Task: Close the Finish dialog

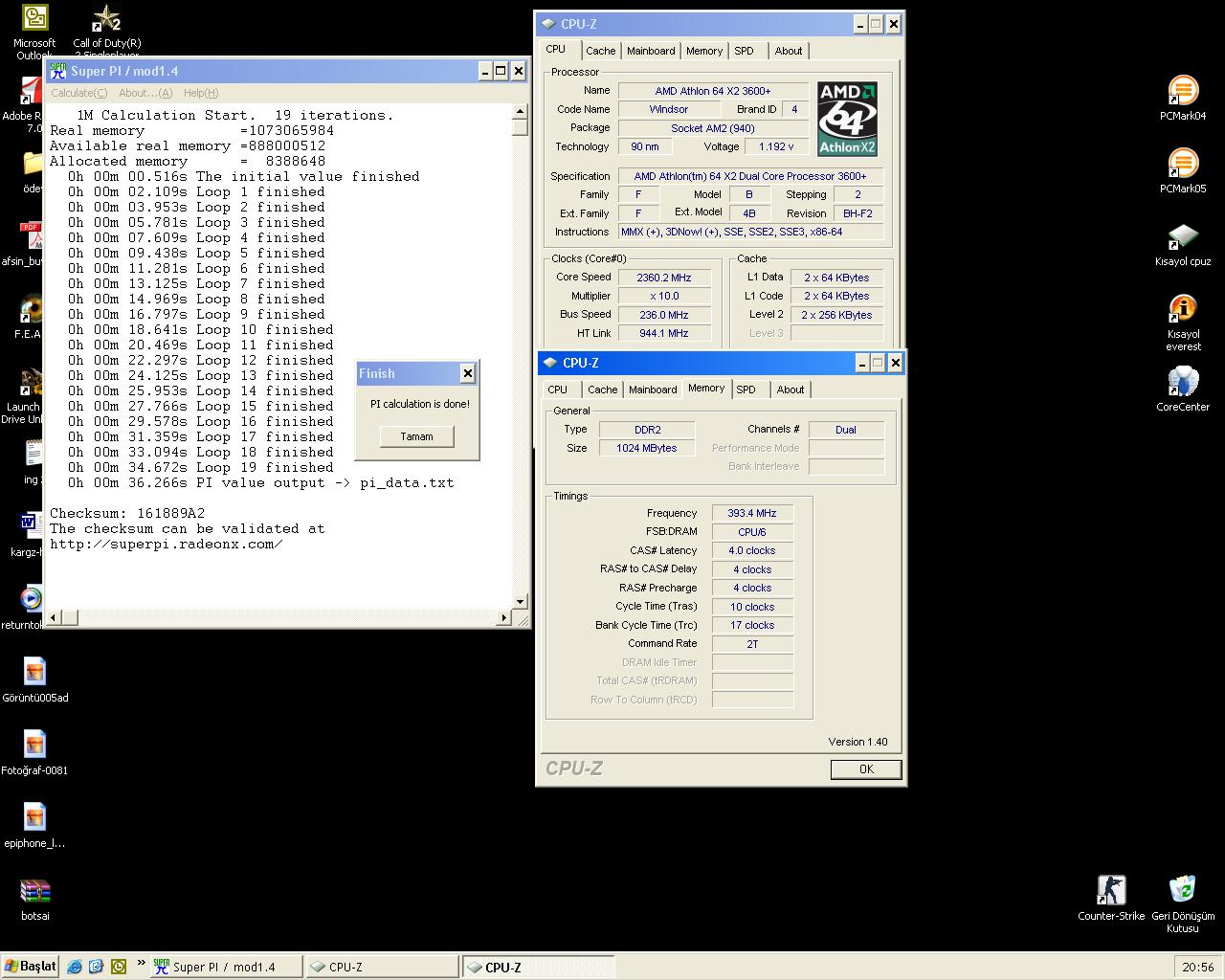Action: click(x=467, y=373)
